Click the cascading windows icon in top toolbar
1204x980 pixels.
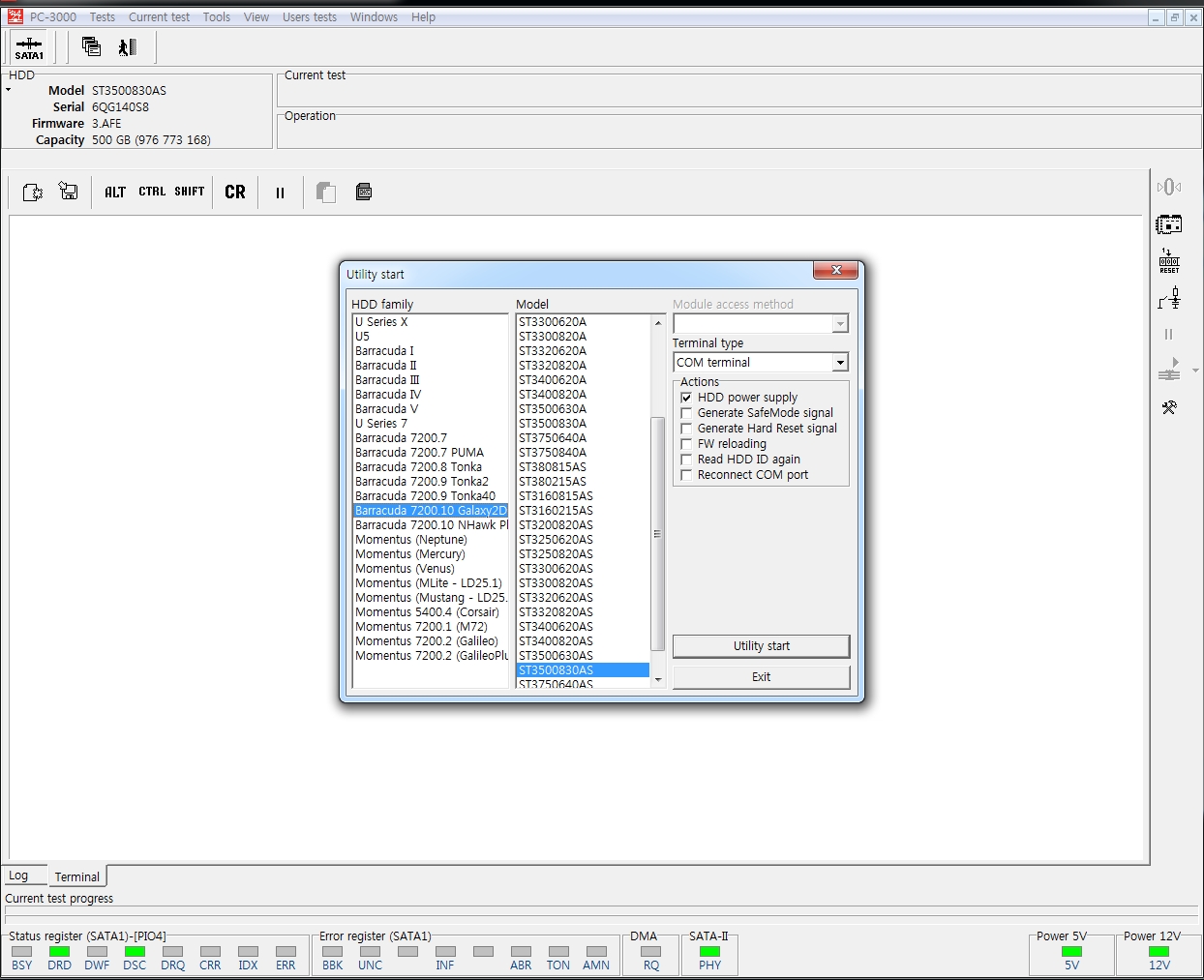(x=92, y=46)
